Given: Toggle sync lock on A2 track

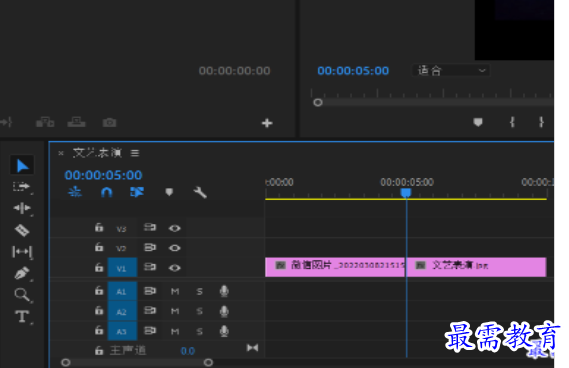Looking at the screenshot, I should (x=150, y=311).
